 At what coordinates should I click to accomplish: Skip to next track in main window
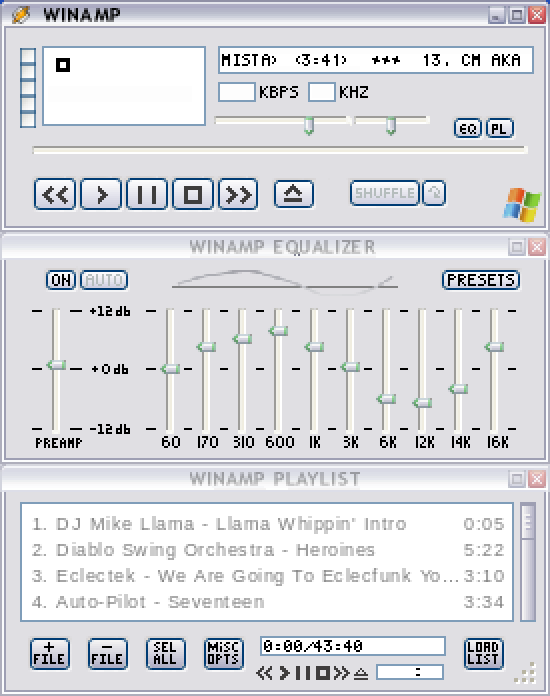[x=238, y=194]
